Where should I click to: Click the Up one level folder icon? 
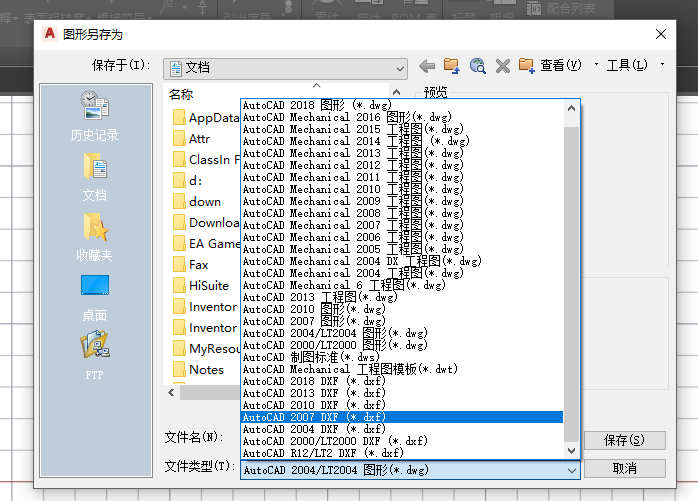pos(452,66)
